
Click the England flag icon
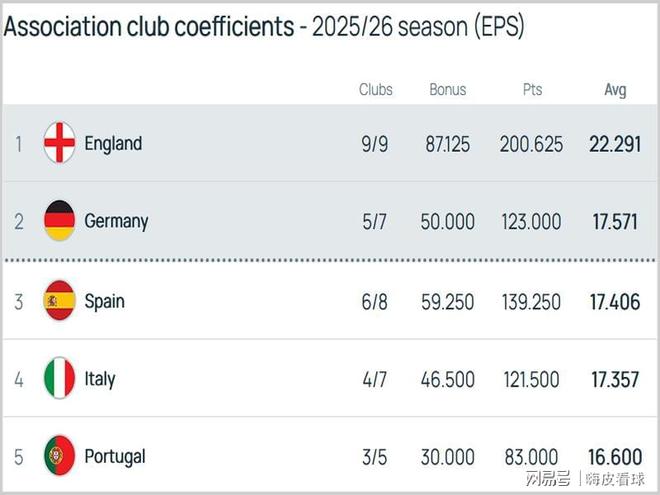click(x=60, y=143)
